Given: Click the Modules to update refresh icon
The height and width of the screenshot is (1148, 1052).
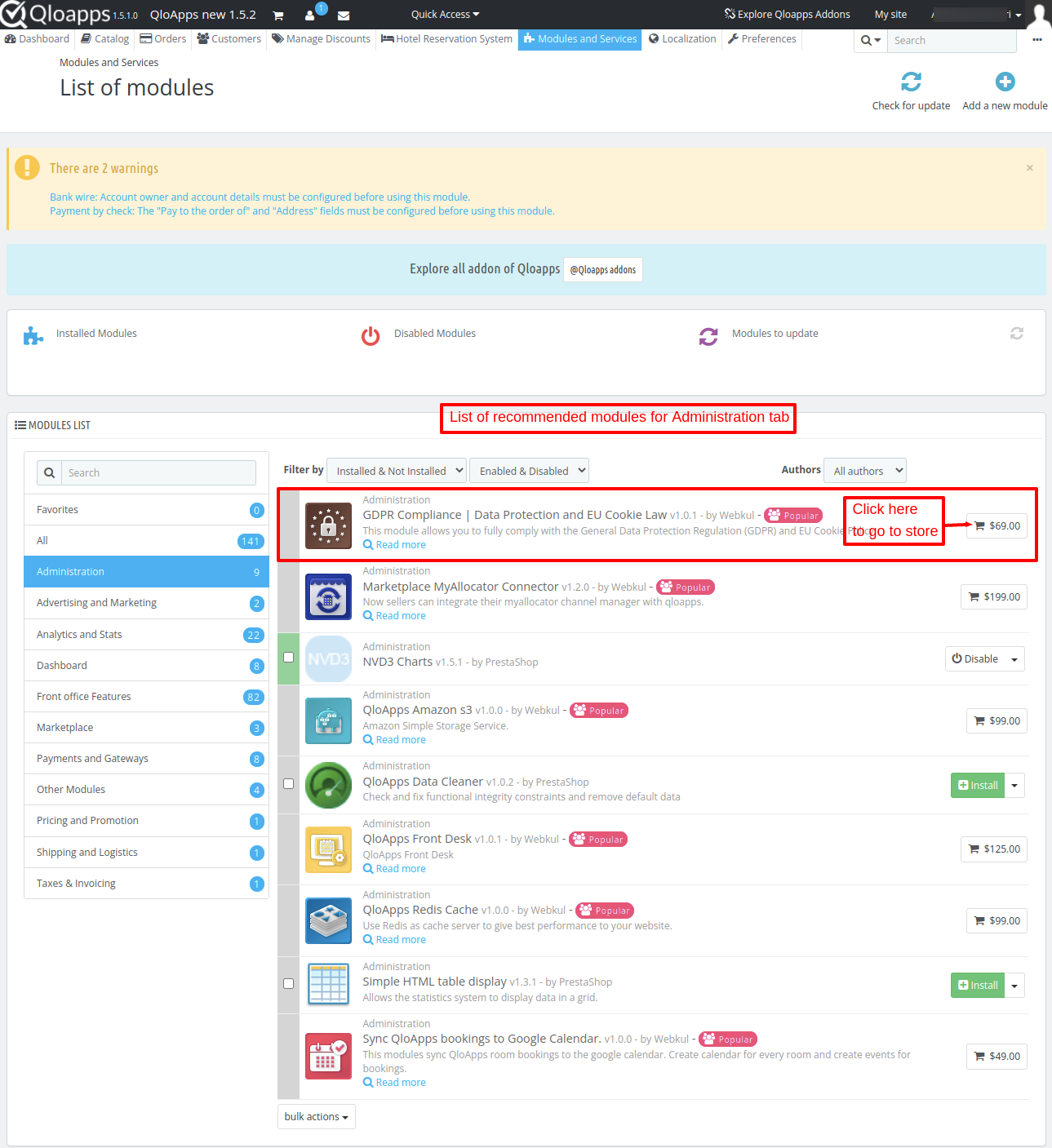Looking at the screenshot, I should pyautogui.click(x=708, y=336).
